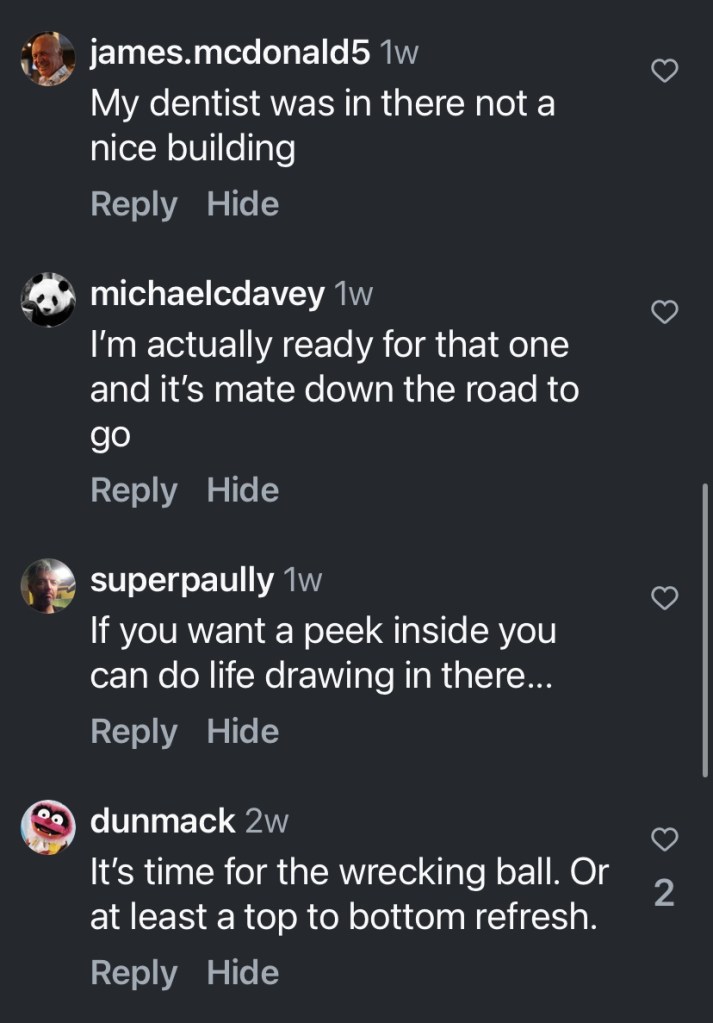
Task: Like michaelcdavey's comment with heart icon
Action: click(665, 313)
